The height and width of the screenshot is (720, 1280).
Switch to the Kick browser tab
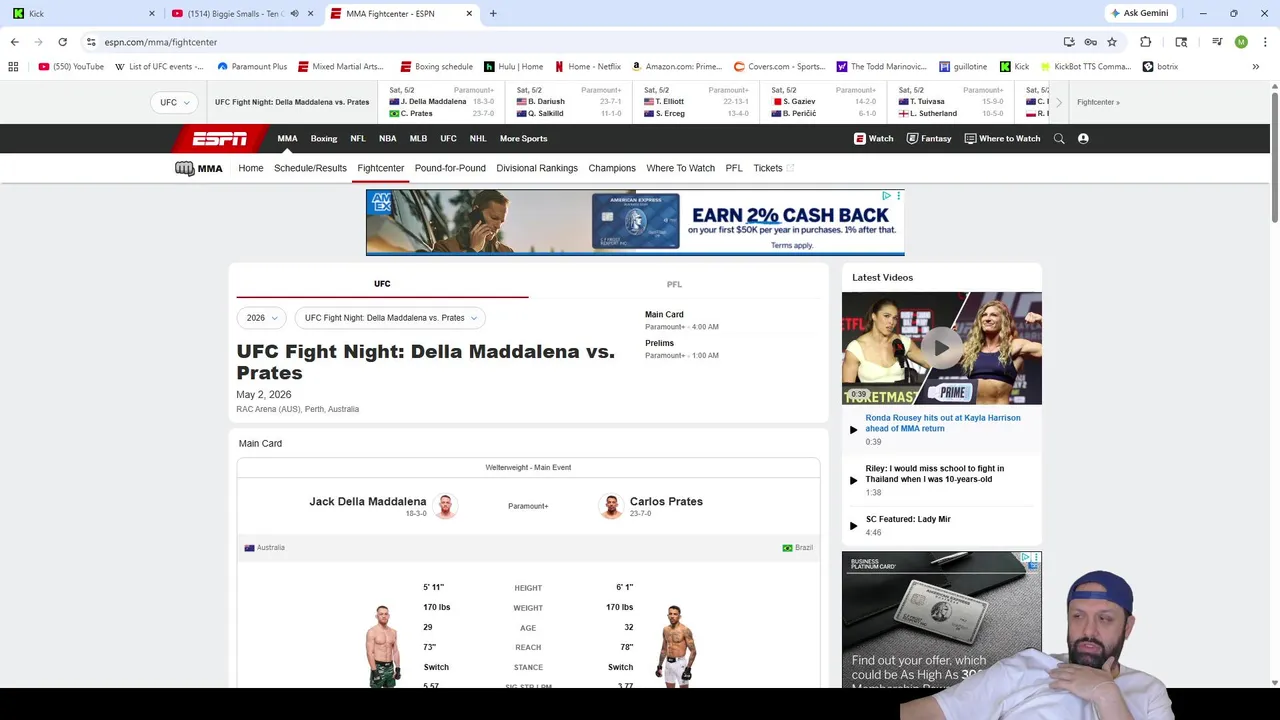click(x=82, y=13)
